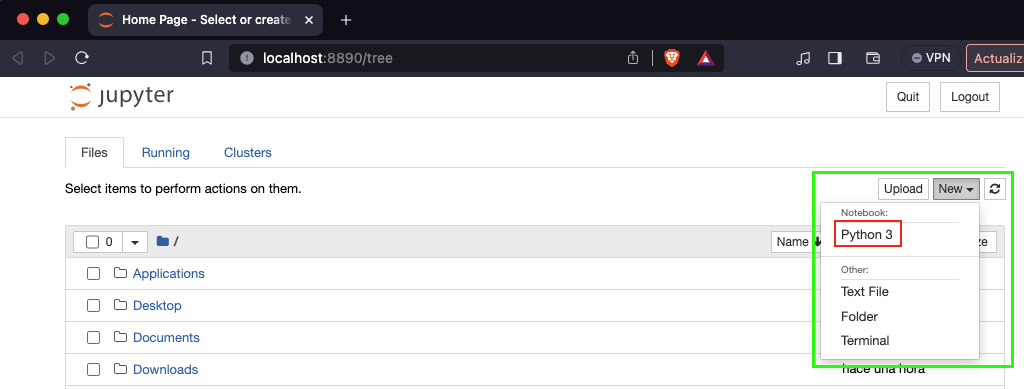Open the share icon in address bar

(632, 58)
